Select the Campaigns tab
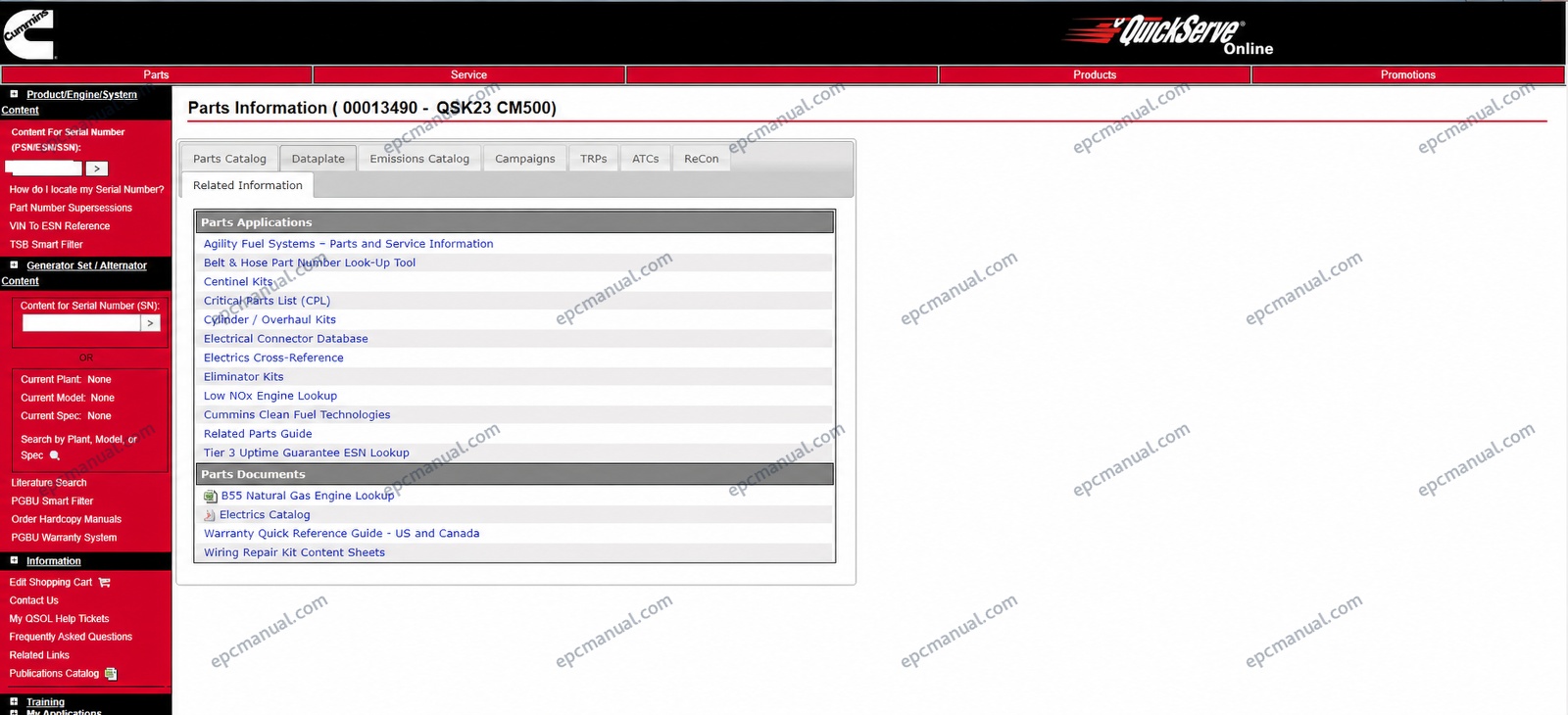This screenshot has height=715, width=1568. coord(524,159)
